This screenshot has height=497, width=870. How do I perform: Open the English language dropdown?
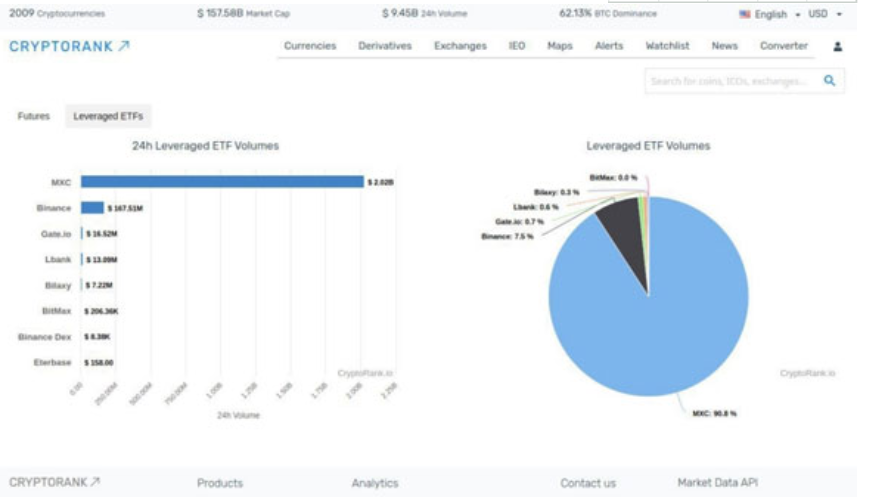777,14
